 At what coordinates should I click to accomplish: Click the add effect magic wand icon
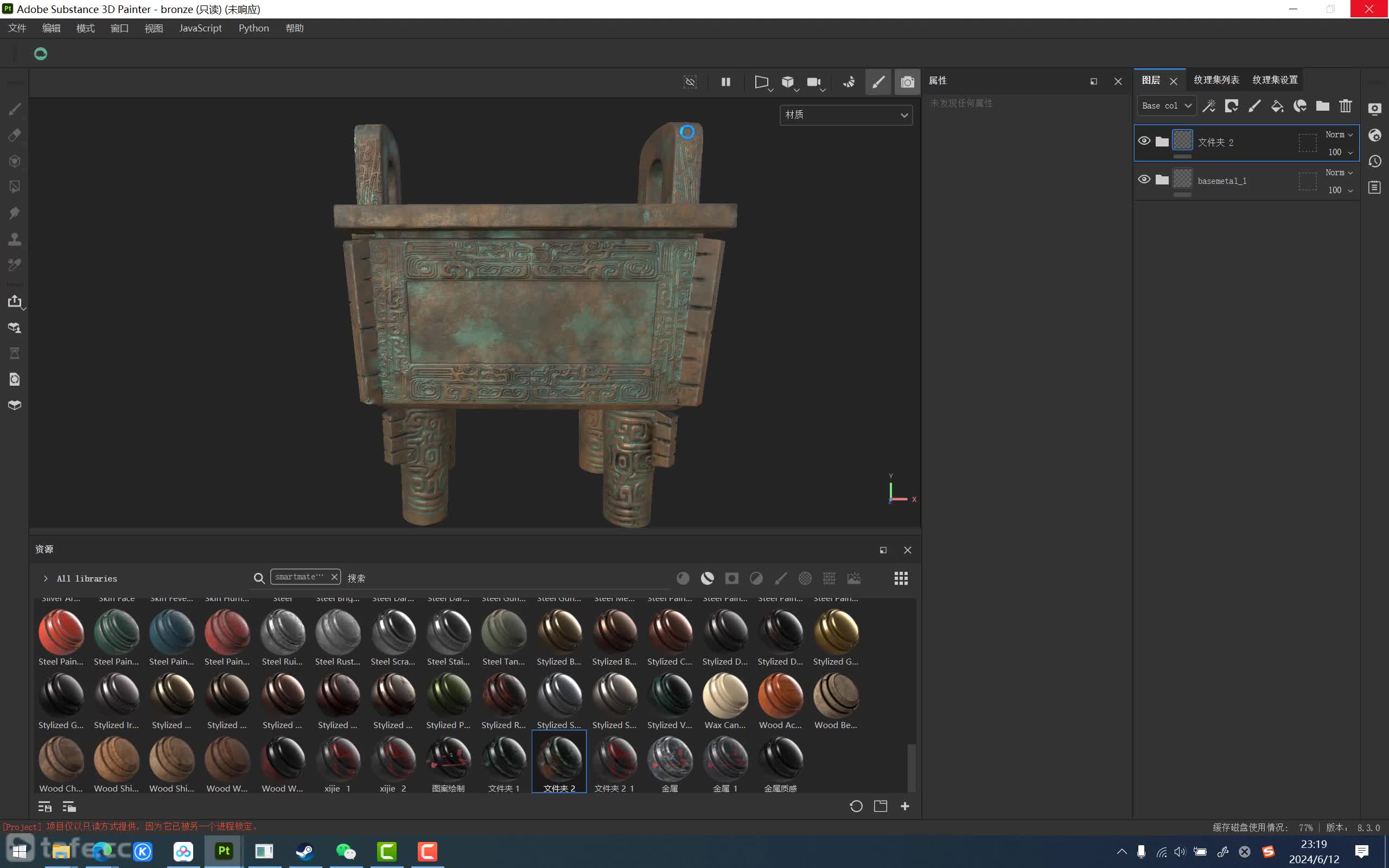tap(1209, 106)
